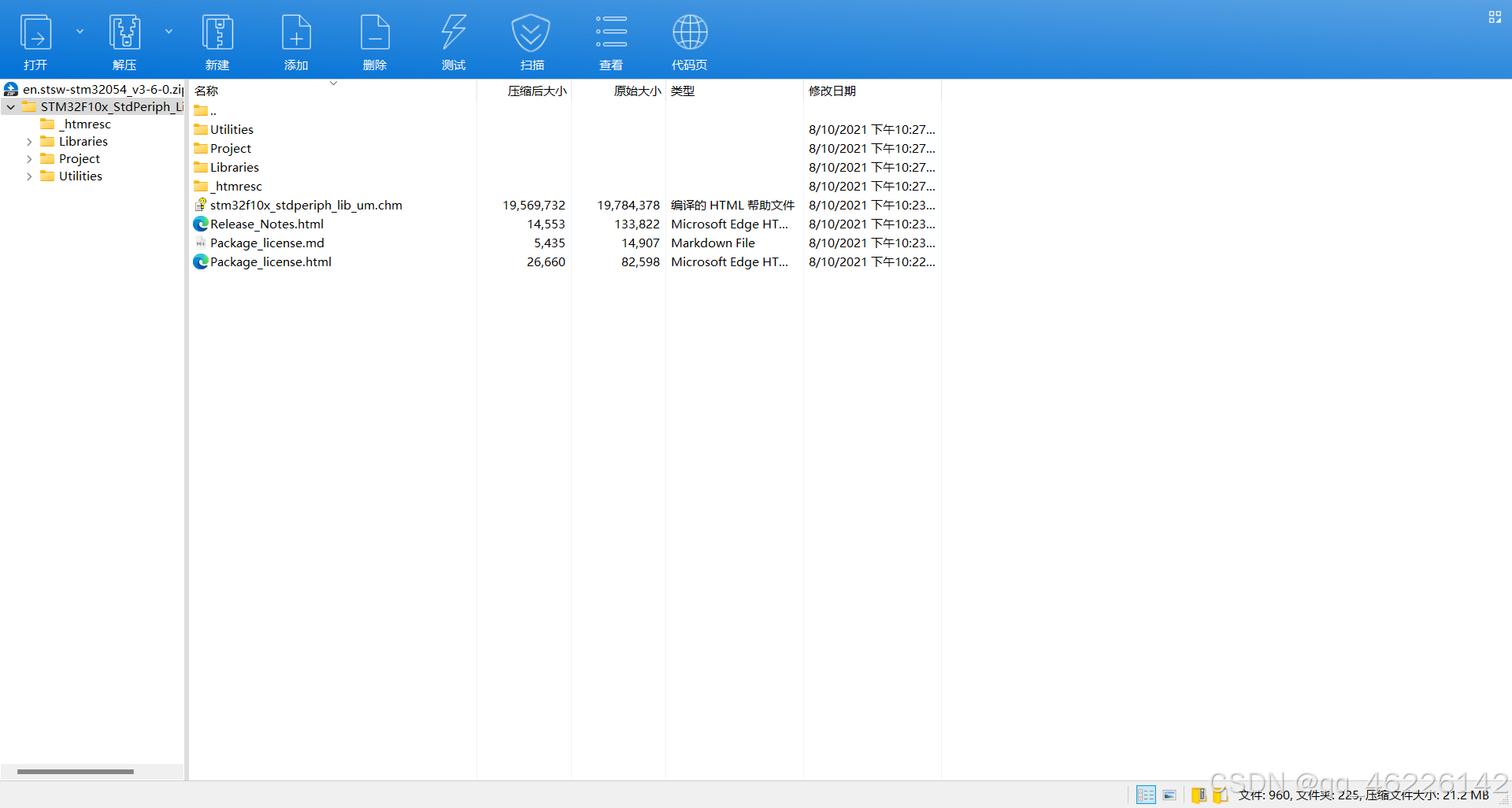Viewport: 1512px width, 808px height.
Task: Sort by the 修改日期 column header
Action: (x=832, y=91)
